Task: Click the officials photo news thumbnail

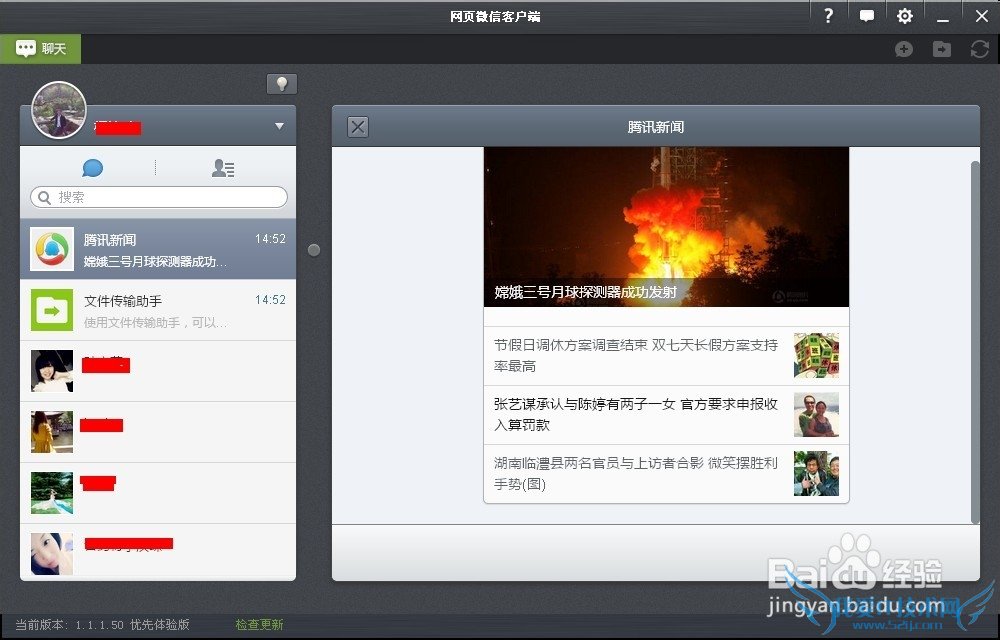Action: (816, 474)
